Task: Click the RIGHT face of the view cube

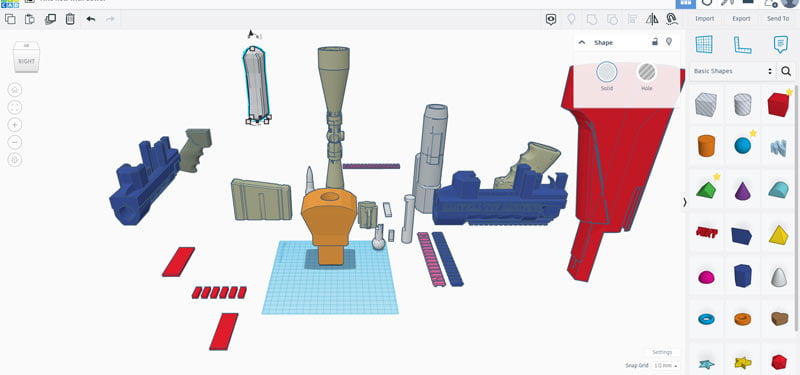Action: pyautogui.click(x=26, y=61)
